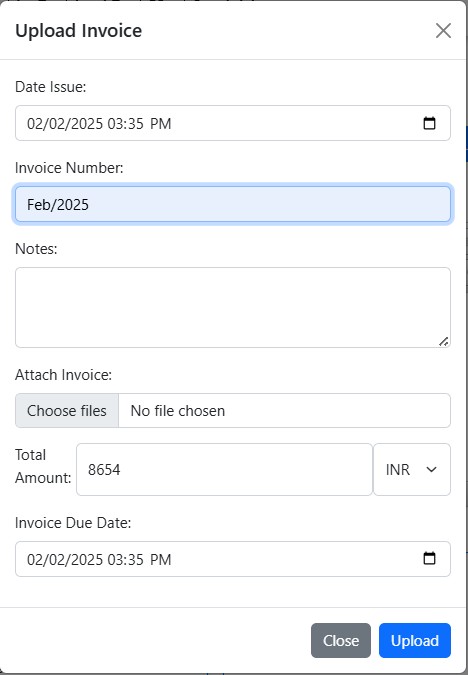Click the Total Amount field containing 8654

[224, 469]
